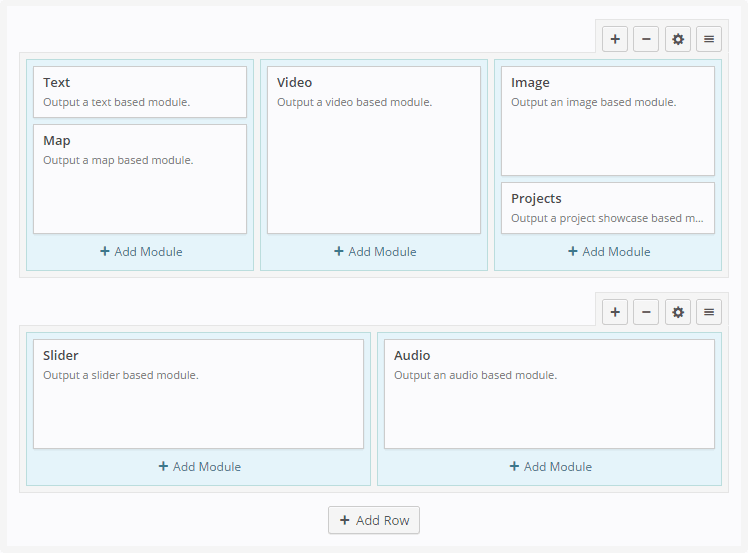
Task: Add a column in the second row using plus icon
Action: [x=615, y=312]
